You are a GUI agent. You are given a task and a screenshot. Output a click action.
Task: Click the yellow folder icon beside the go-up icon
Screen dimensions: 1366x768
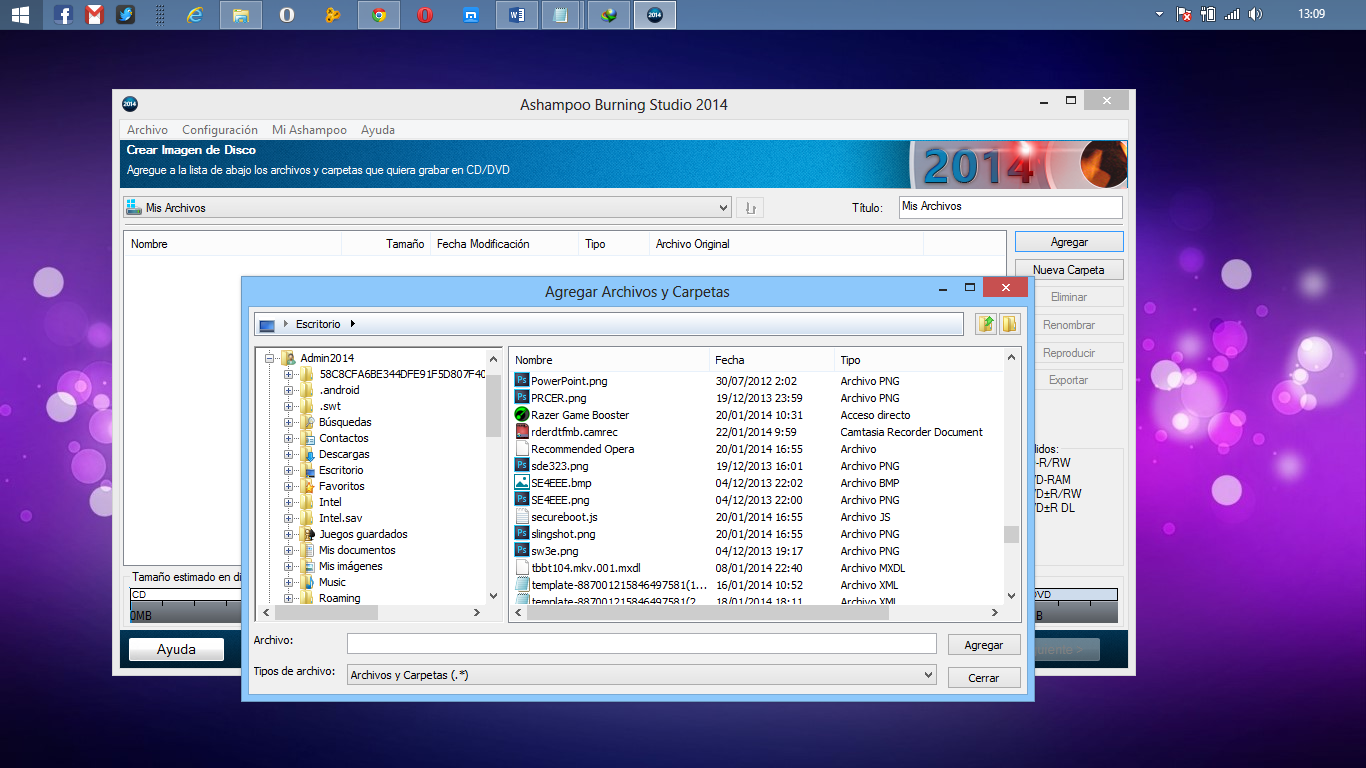(x=1009, y=324)
